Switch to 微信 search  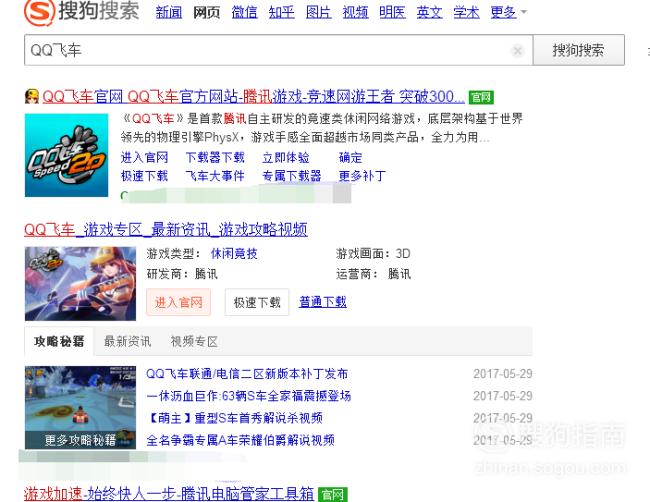pyautogui.click(x=244, y=12)
